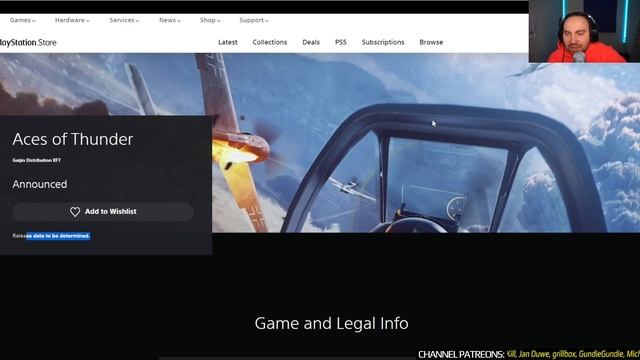Click the Channel Patreons ticker text
The image size is (640, 360).
click(x=529, y=354)
